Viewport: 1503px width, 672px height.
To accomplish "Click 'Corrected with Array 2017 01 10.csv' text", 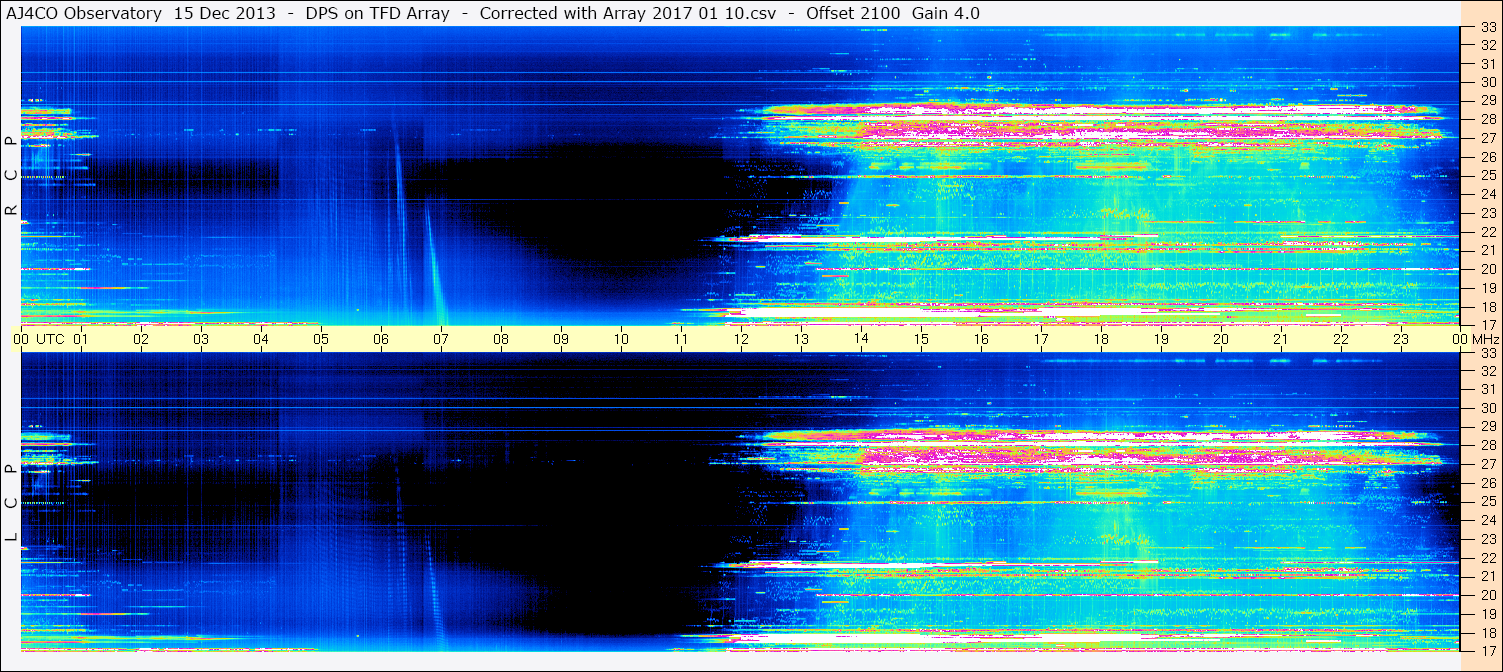I will pyautogui.click(x=628, y=13).
